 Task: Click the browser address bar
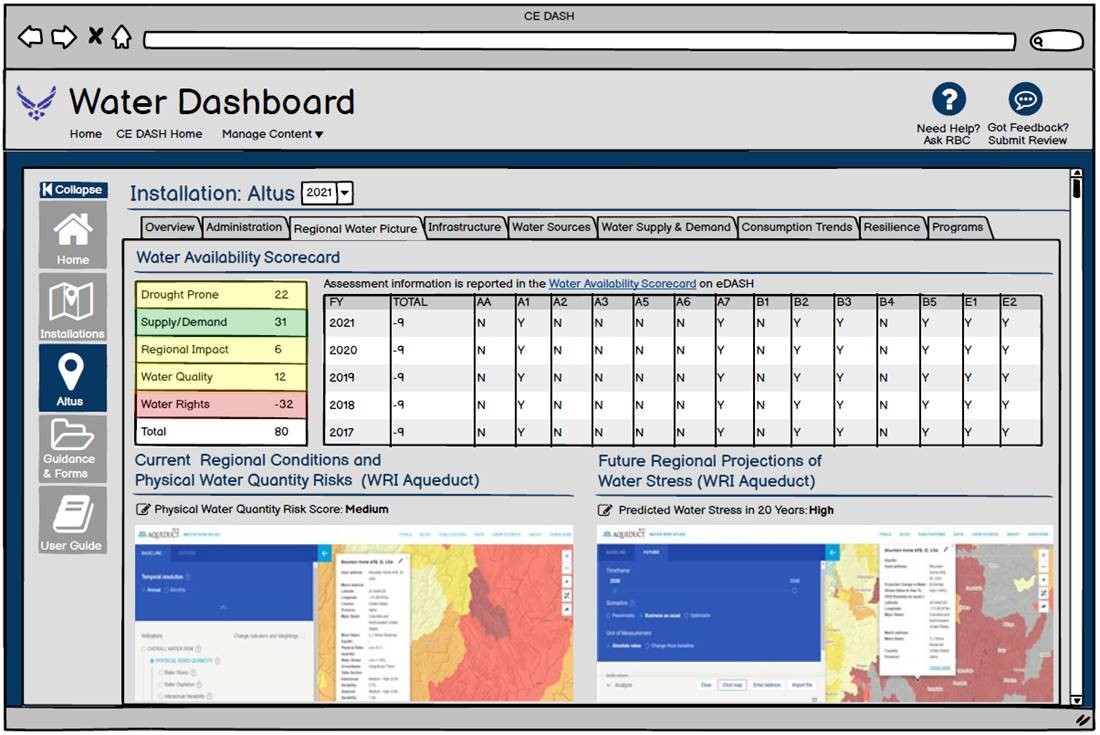tap(580, 41)
